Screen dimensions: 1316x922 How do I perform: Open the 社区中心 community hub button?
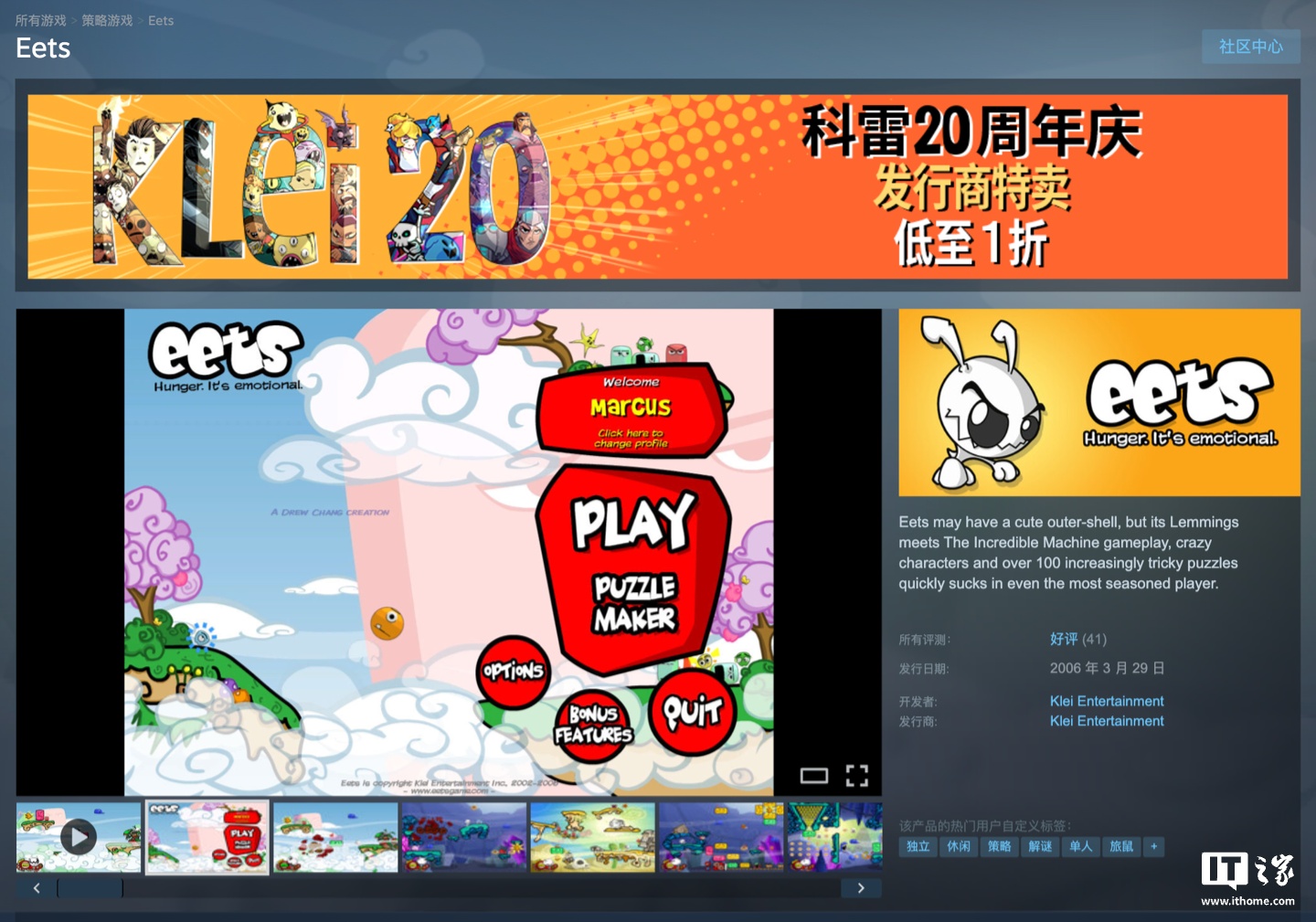(x=1251, y=47)
